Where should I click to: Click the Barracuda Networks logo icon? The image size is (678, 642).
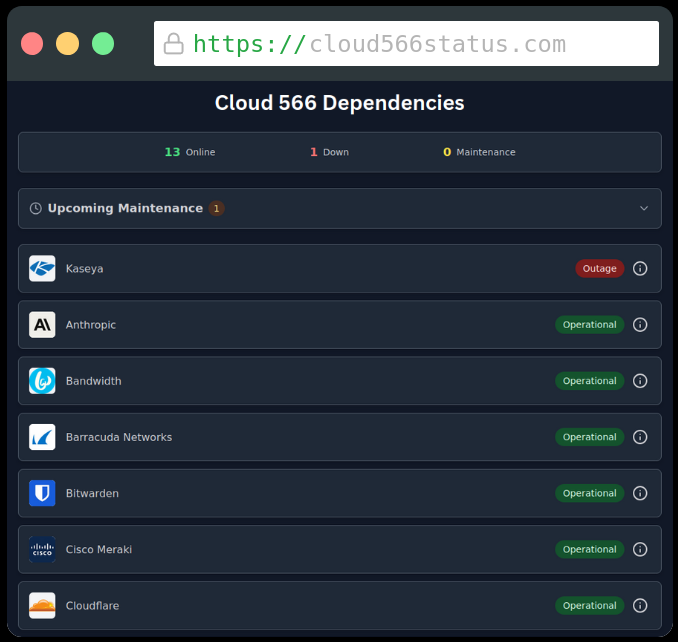click(x=42, y=437)
